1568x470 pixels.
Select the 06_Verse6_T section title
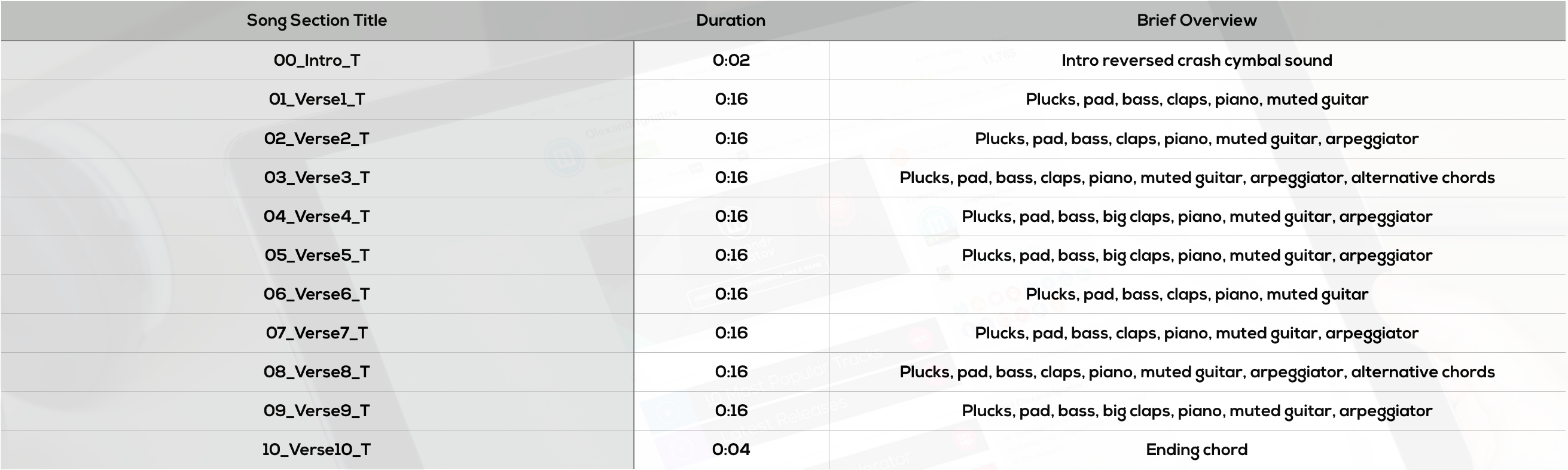tap(316, 294)
